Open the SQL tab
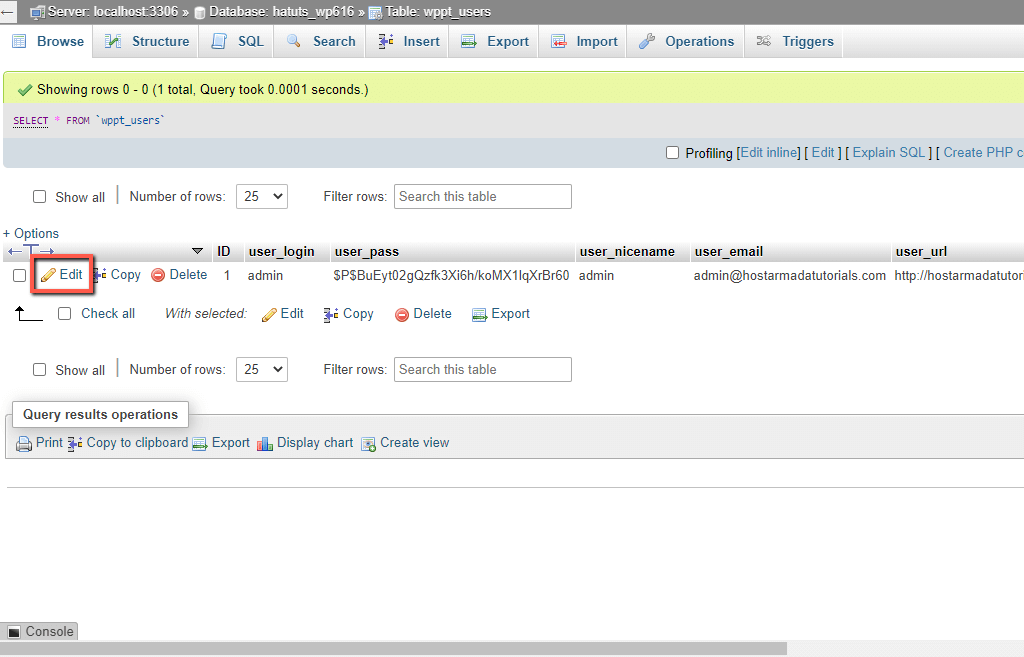Screen dimensions: 1024x657 point(238,41)
